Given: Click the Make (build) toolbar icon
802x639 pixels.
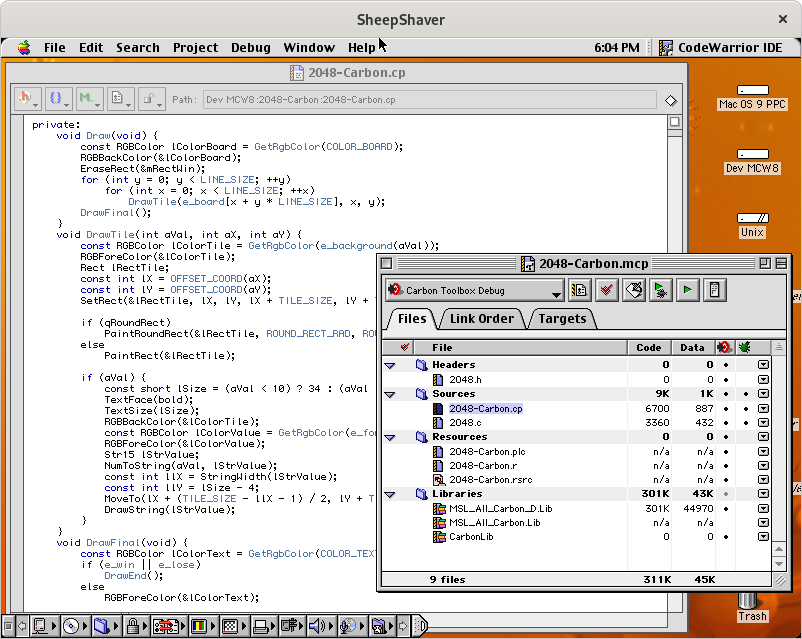Looking at the screenshot, I should (x=634, y=290).
